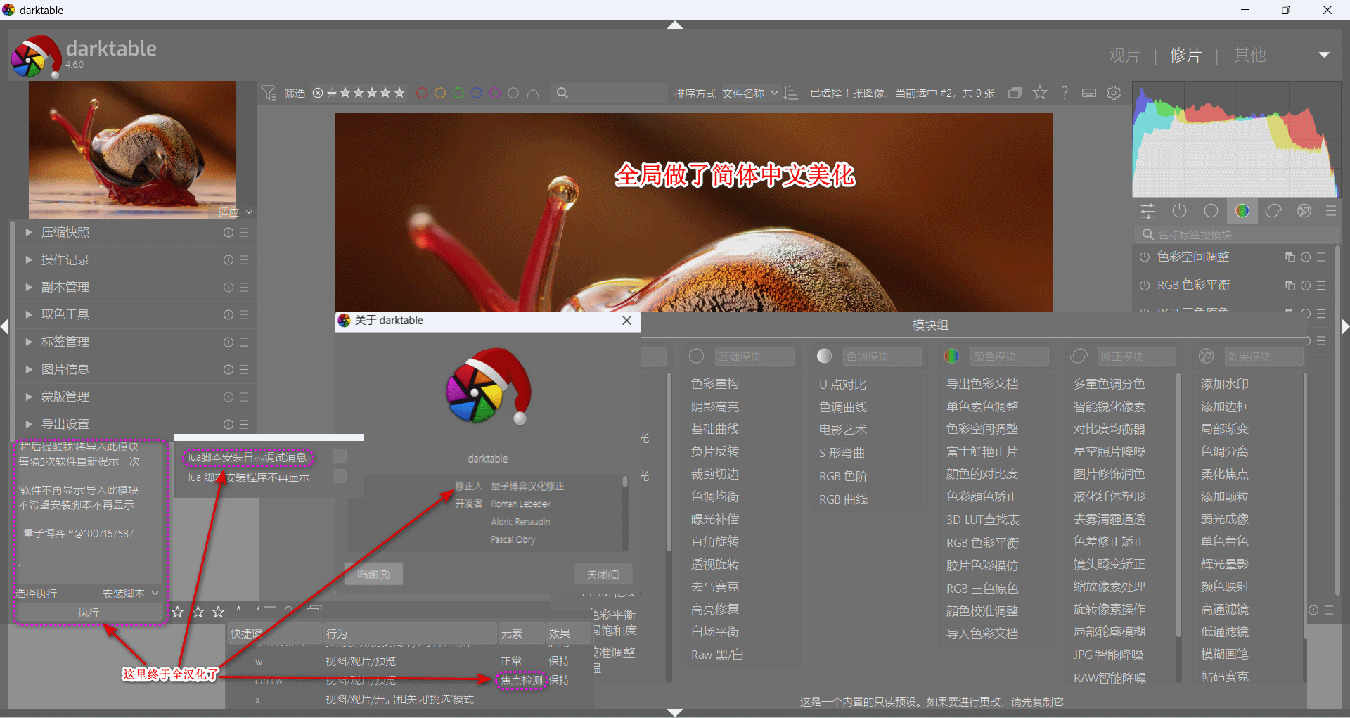Close the 关于 darktable dialog
The width and height of the screenshot is (1350, 718).
pyautogui.click(x=627, y=320)
